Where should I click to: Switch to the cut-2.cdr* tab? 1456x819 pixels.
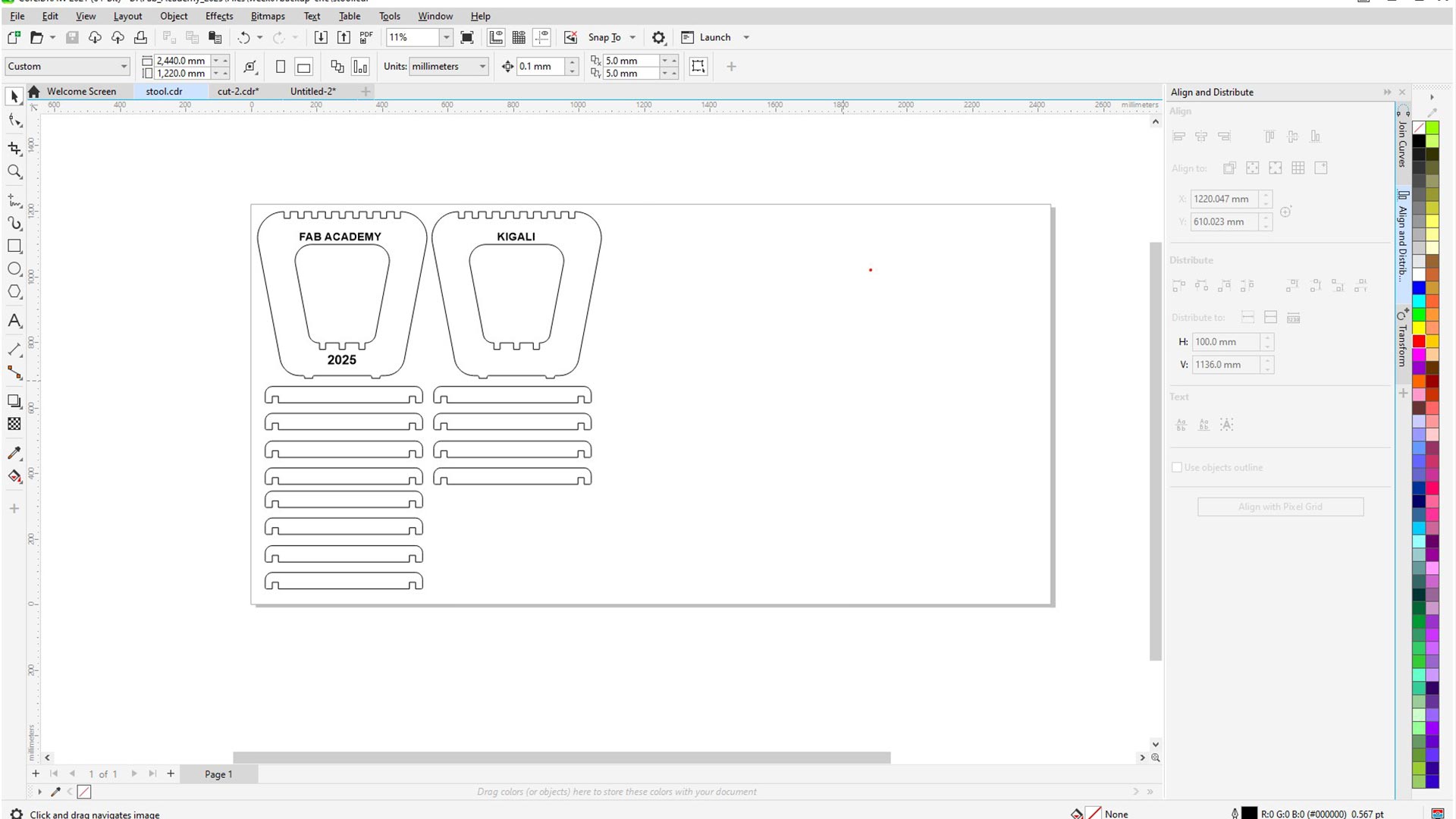[238, 91]
